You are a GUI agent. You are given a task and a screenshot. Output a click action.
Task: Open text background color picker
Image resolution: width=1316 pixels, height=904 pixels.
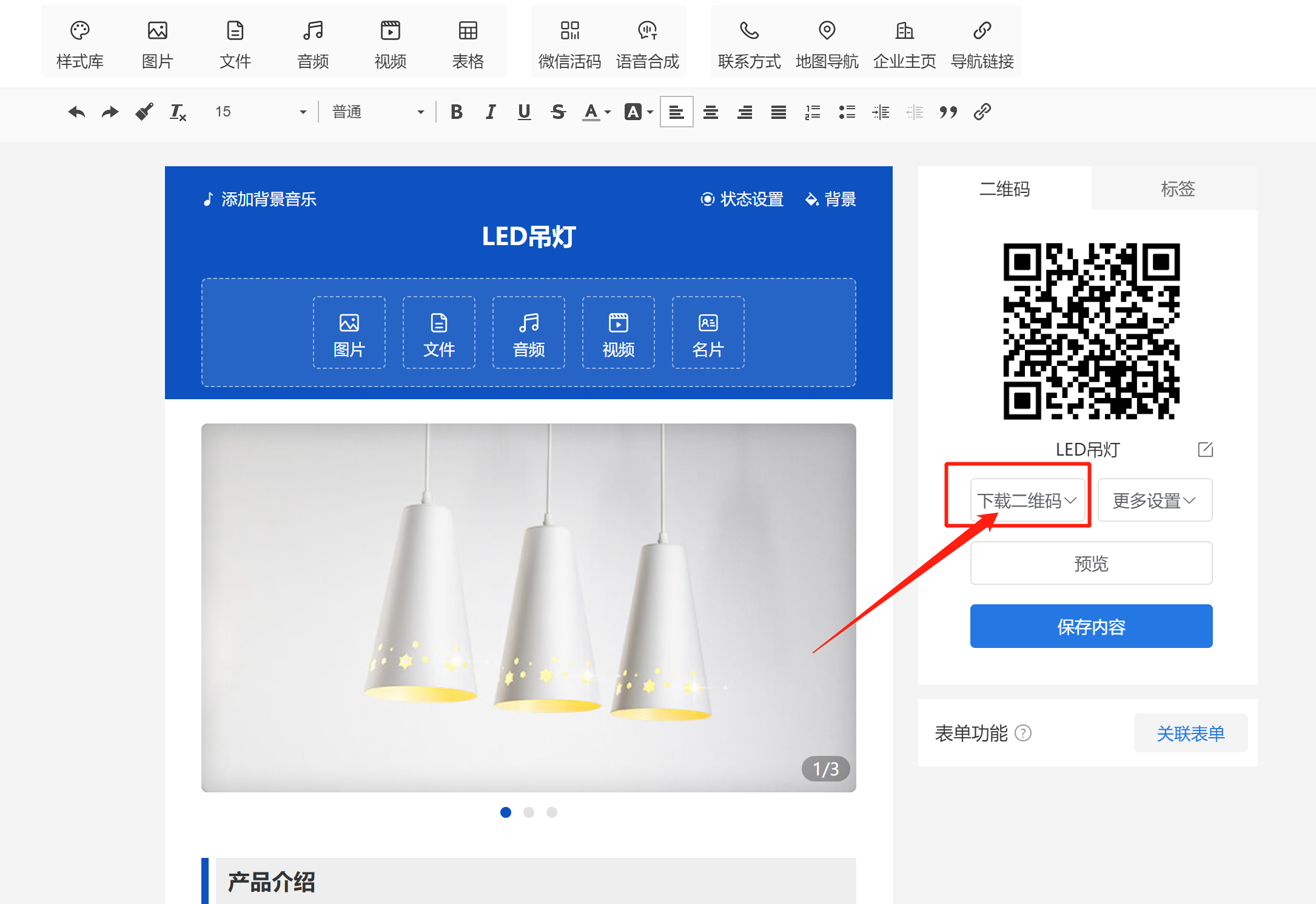click(x=639, y=112)
